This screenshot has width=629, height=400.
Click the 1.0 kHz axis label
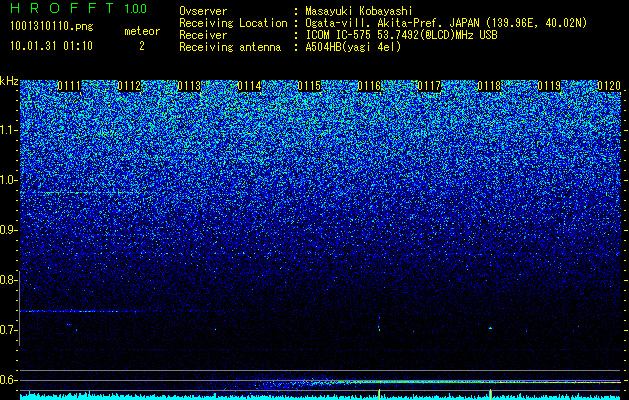pos(7,180)
